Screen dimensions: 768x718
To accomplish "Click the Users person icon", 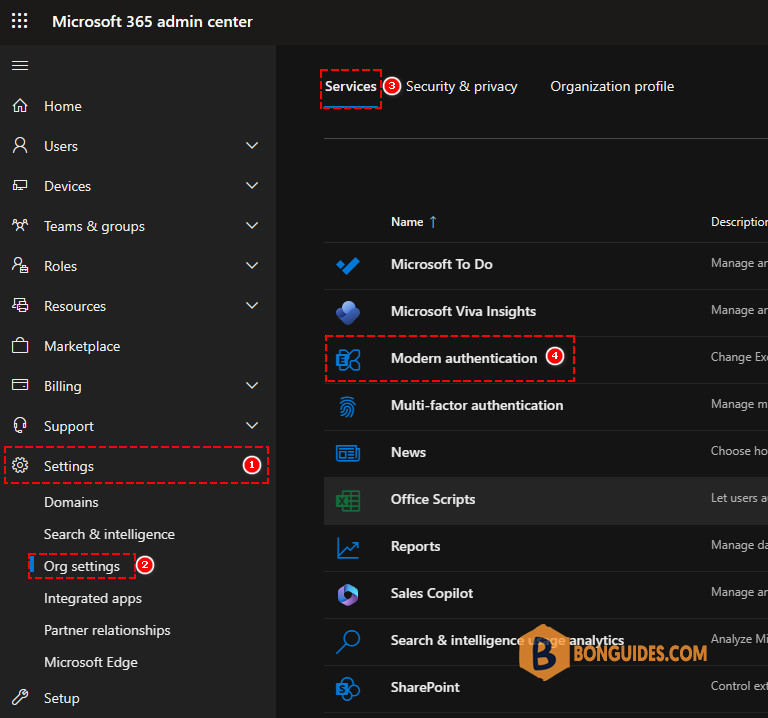I will coord(20,145).
